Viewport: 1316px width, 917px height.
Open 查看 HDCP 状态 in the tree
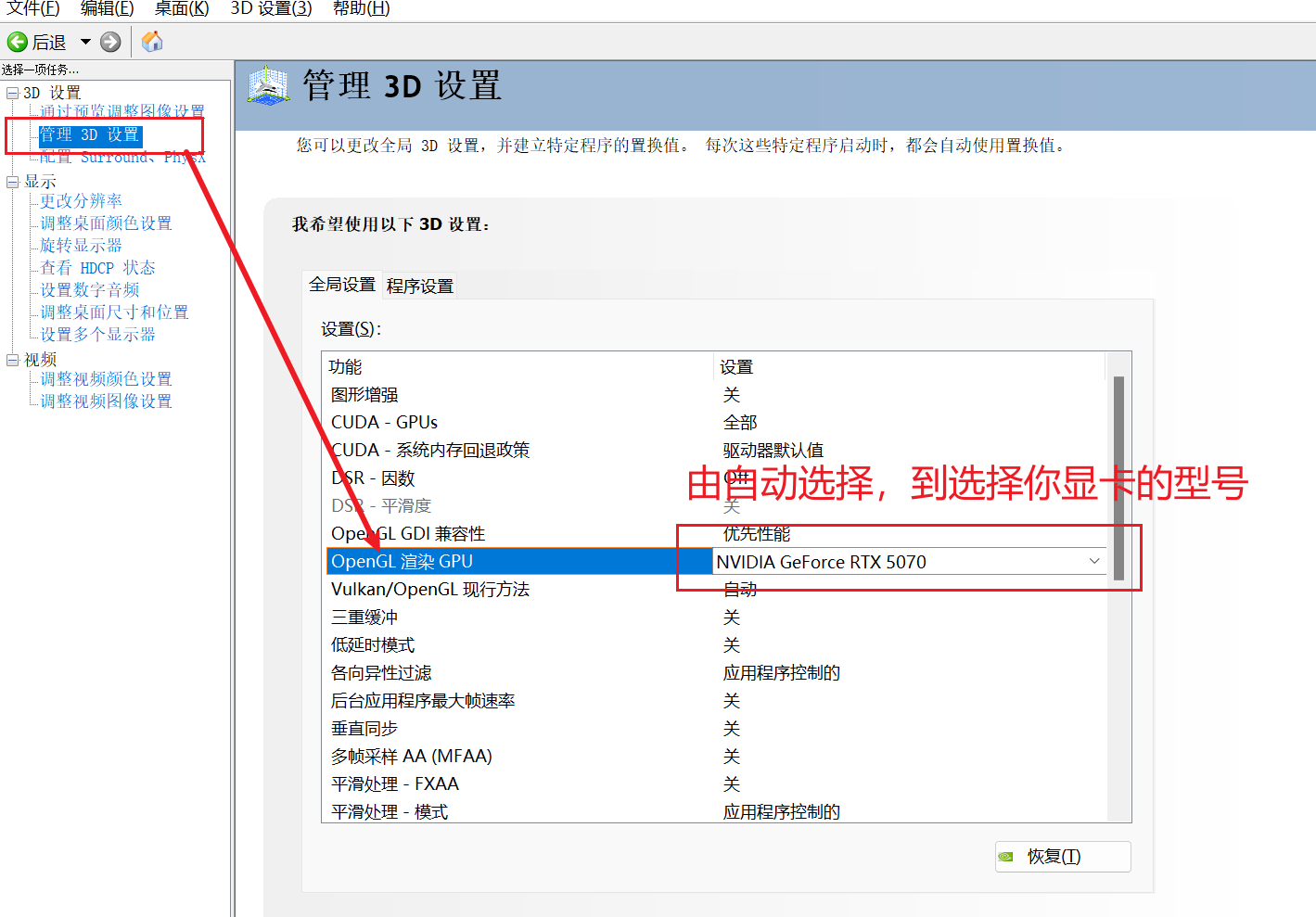(x=97, y=267)
